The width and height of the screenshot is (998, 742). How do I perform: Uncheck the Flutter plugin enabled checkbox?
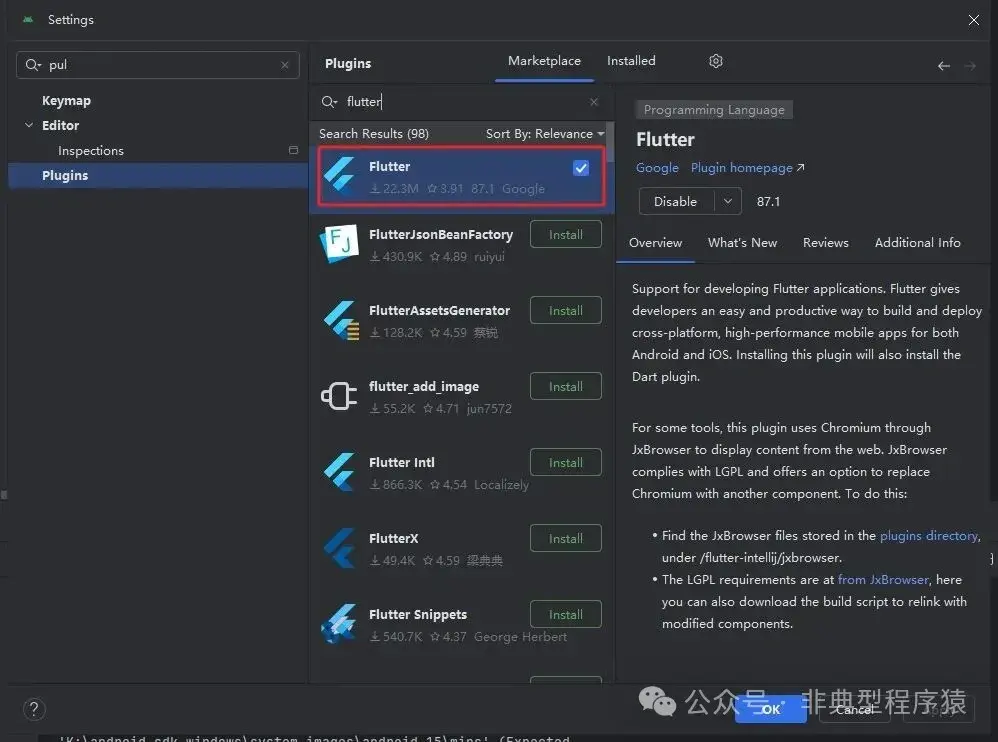(x=580, y=168)
